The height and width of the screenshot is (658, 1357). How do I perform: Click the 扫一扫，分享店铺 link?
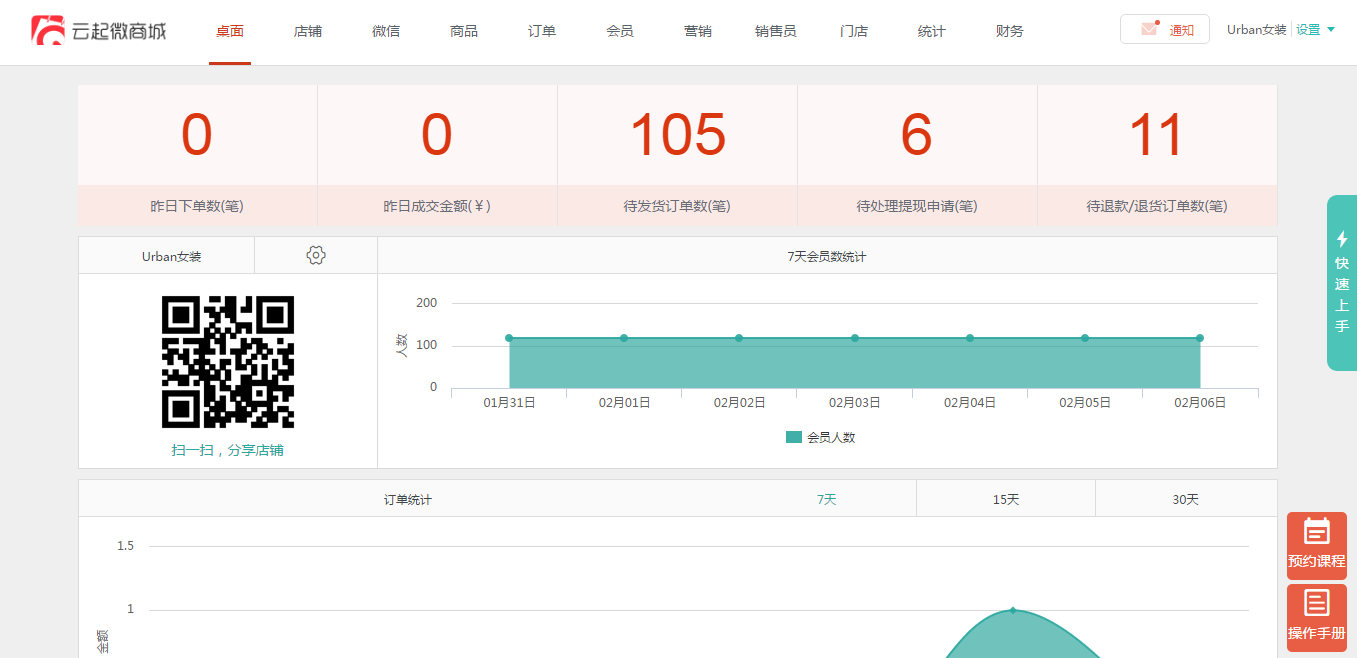[228, 450]
